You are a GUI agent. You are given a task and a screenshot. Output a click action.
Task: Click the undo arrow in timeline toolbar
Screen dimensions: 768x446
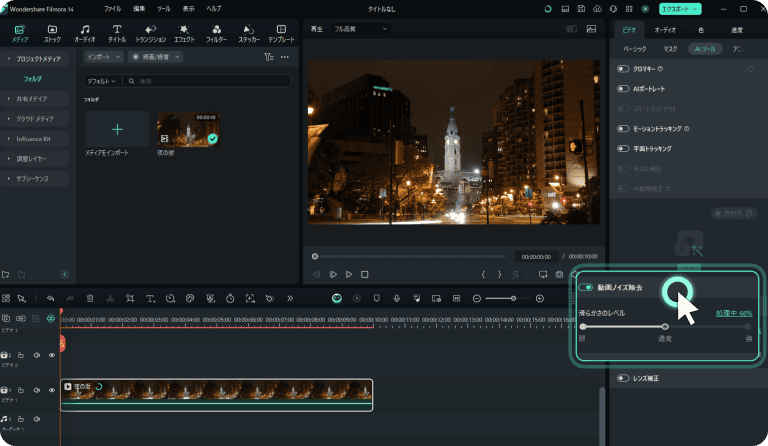(50, 298)
